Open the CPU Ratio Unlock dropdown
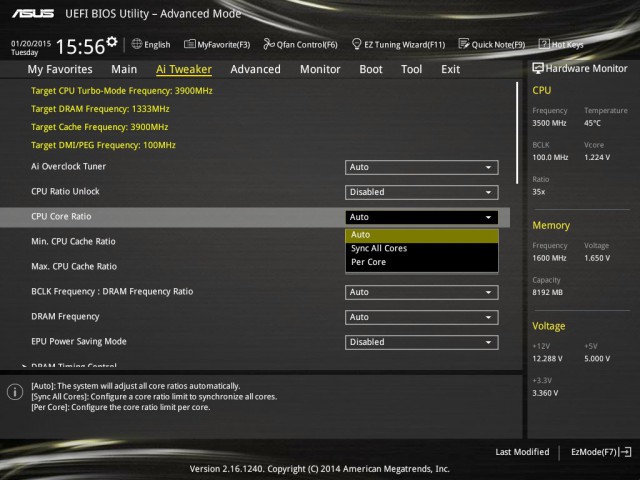The width and height of the screenshot is (640, 480). [x=422, y=192]
